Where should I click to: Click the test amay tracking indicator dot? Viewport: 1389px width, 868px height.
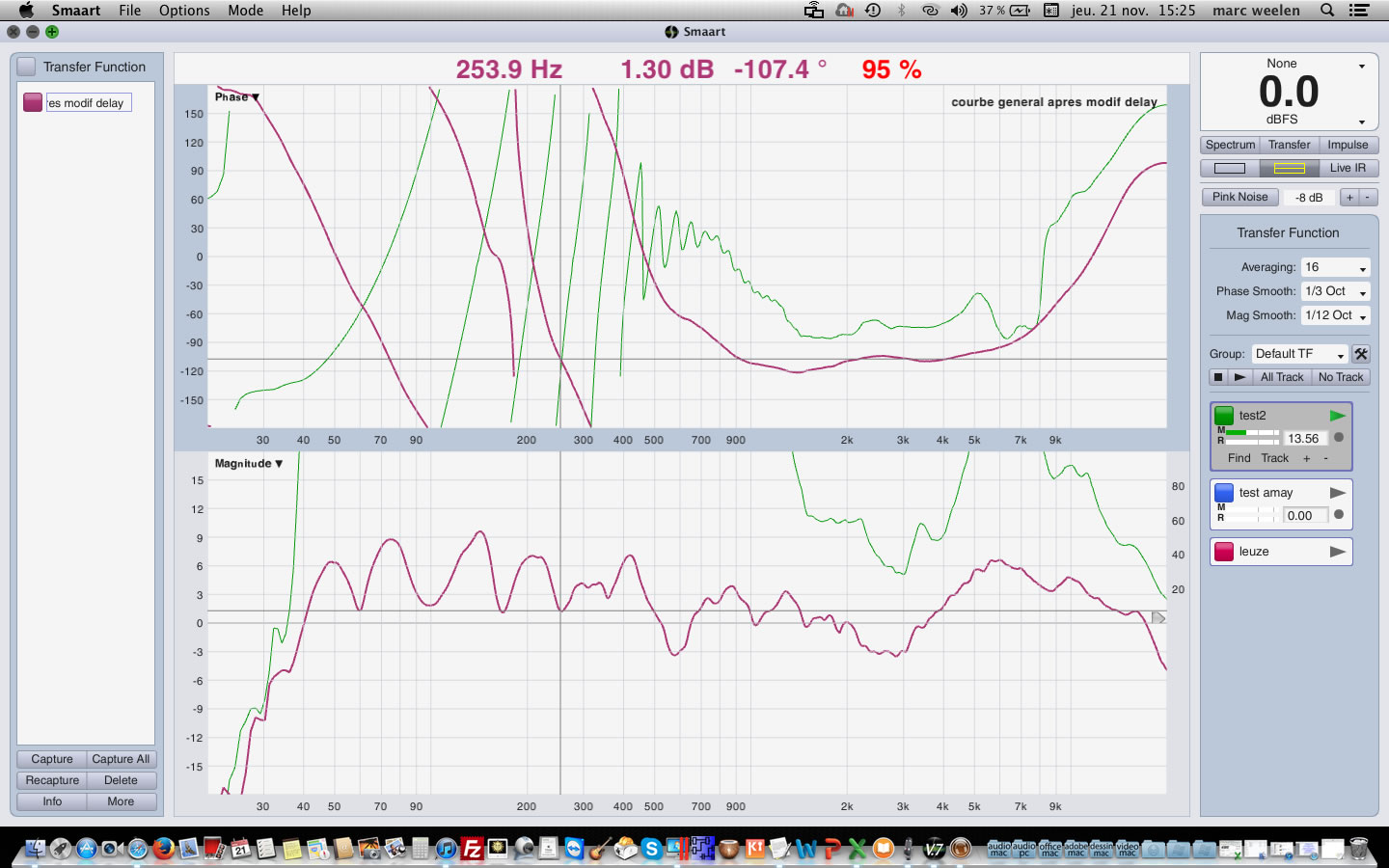1339,515
